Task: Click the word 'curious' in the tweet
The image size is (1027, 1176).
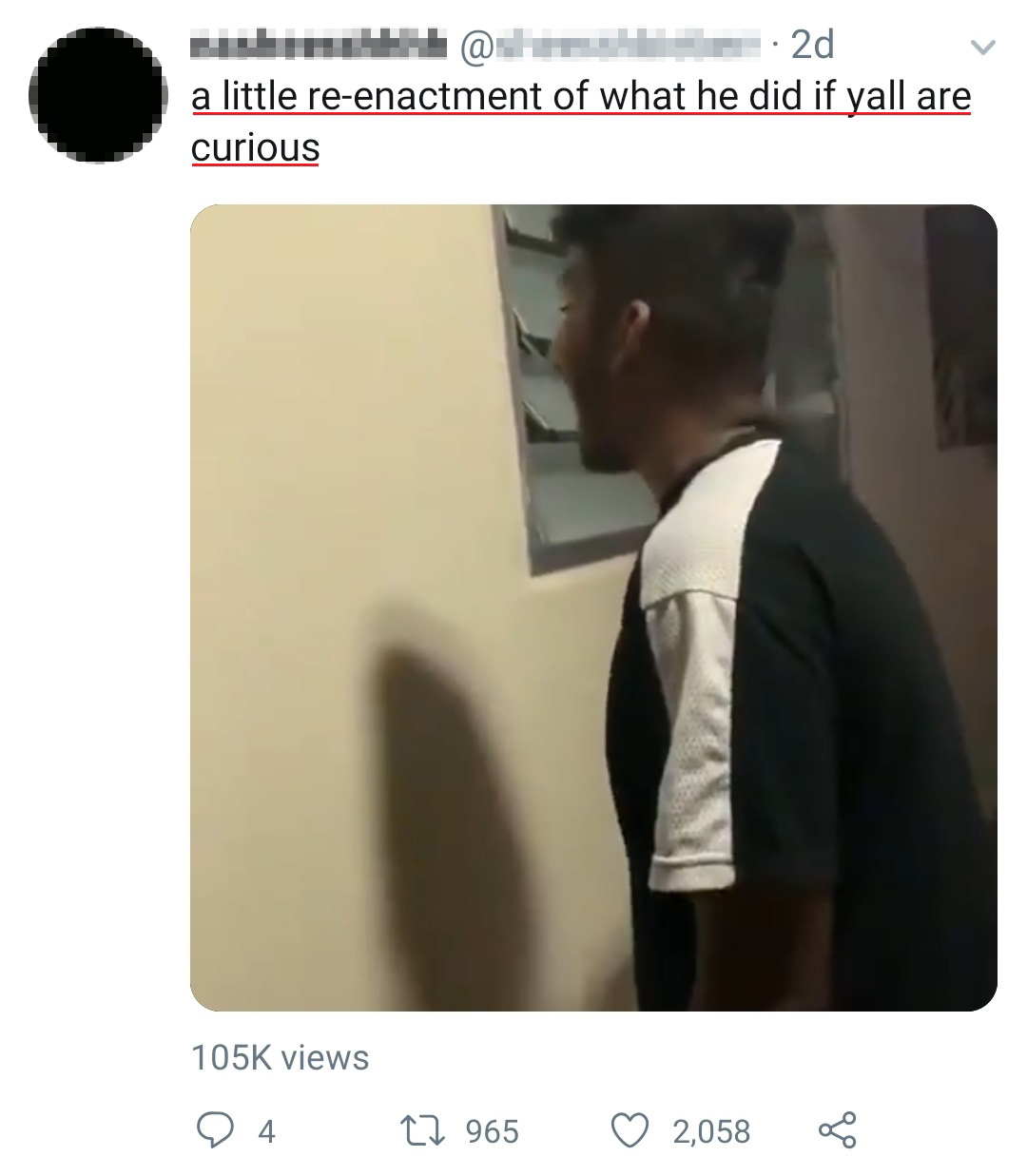Action: (x=255, y=147)
